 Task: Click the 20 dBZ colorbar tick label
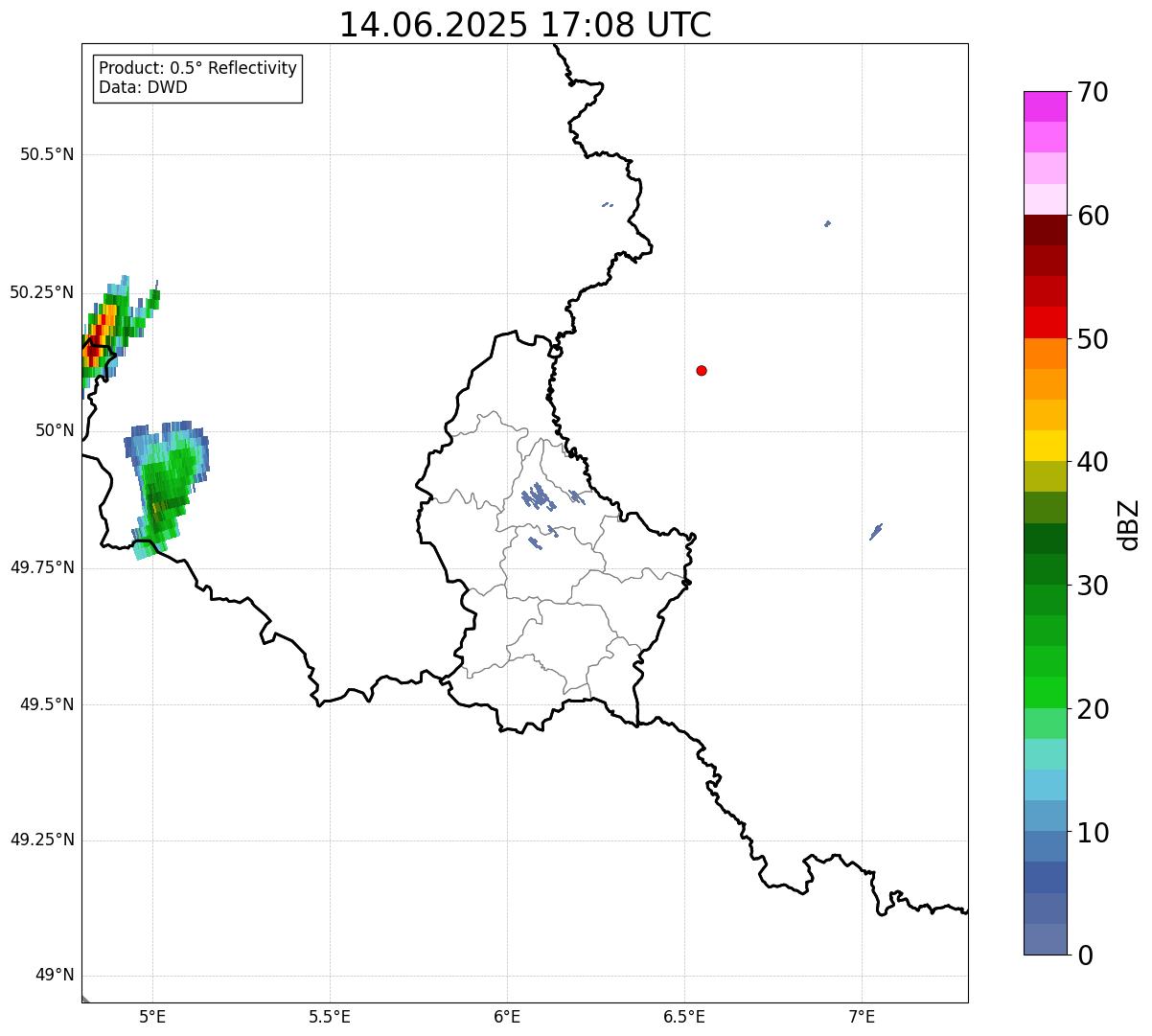coord(1093,709)
